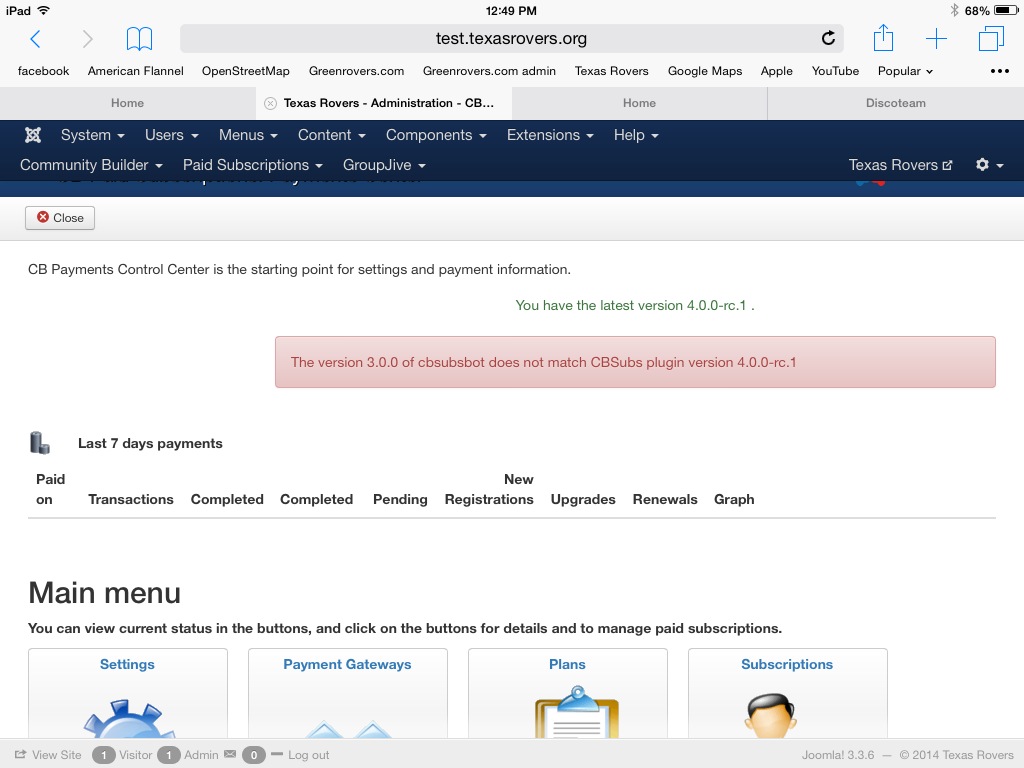
Task: Click the Joomla logo icon
Action: coord(33,135)
